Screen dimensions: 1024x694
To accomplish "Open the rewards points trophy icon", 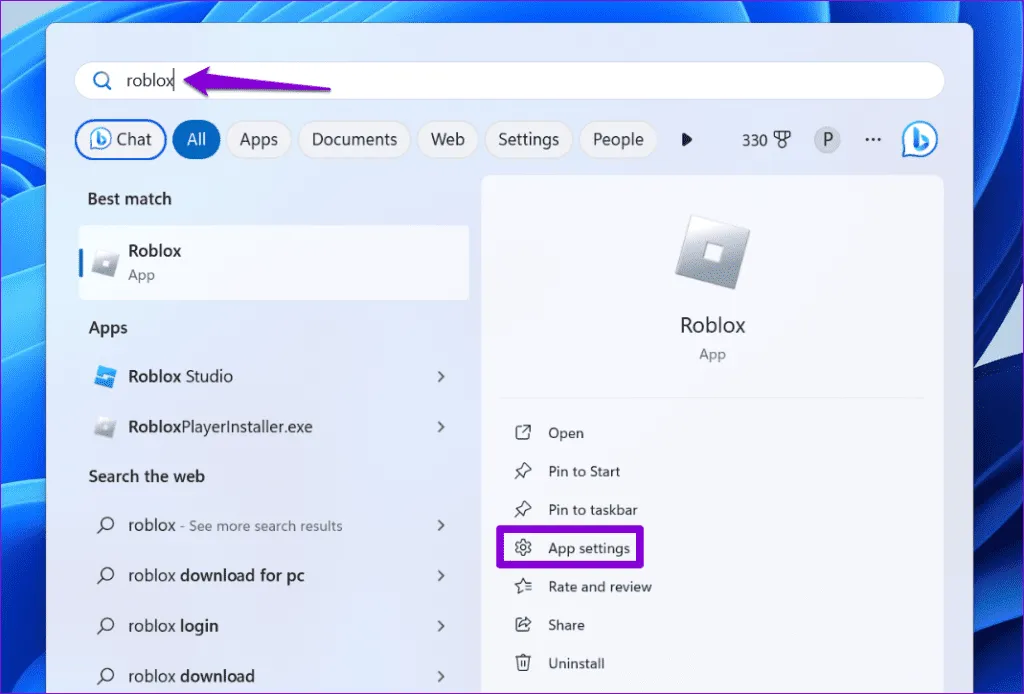I will click(781, 140).
